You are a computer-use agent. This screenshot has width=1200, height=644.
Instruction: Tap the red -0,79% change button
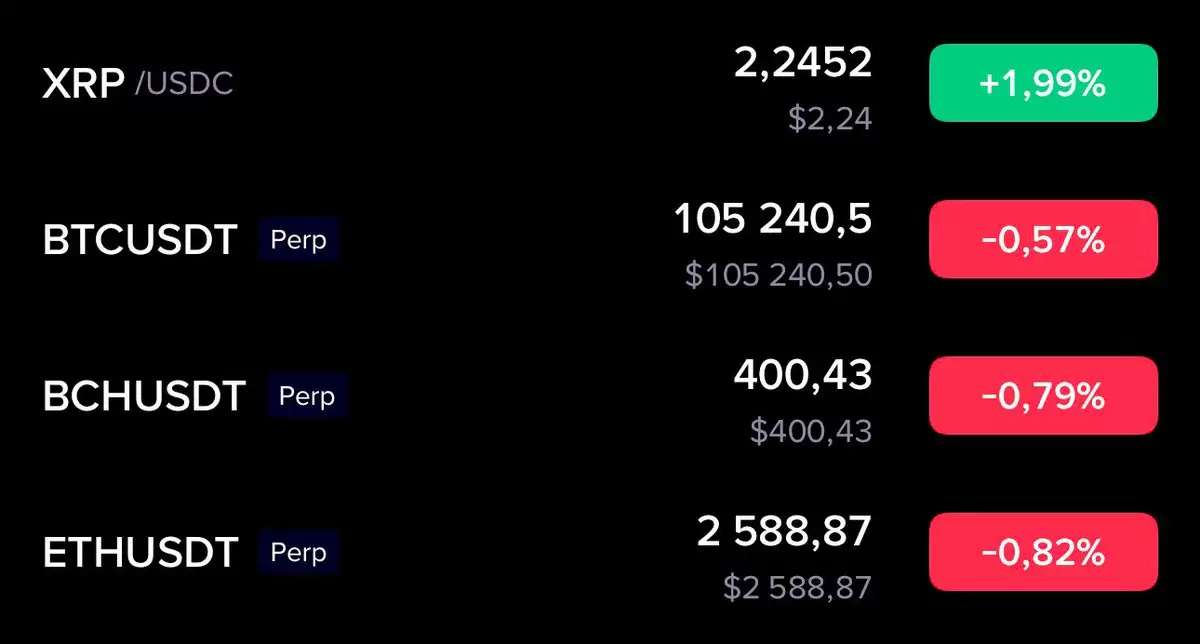coord(1043,395)
